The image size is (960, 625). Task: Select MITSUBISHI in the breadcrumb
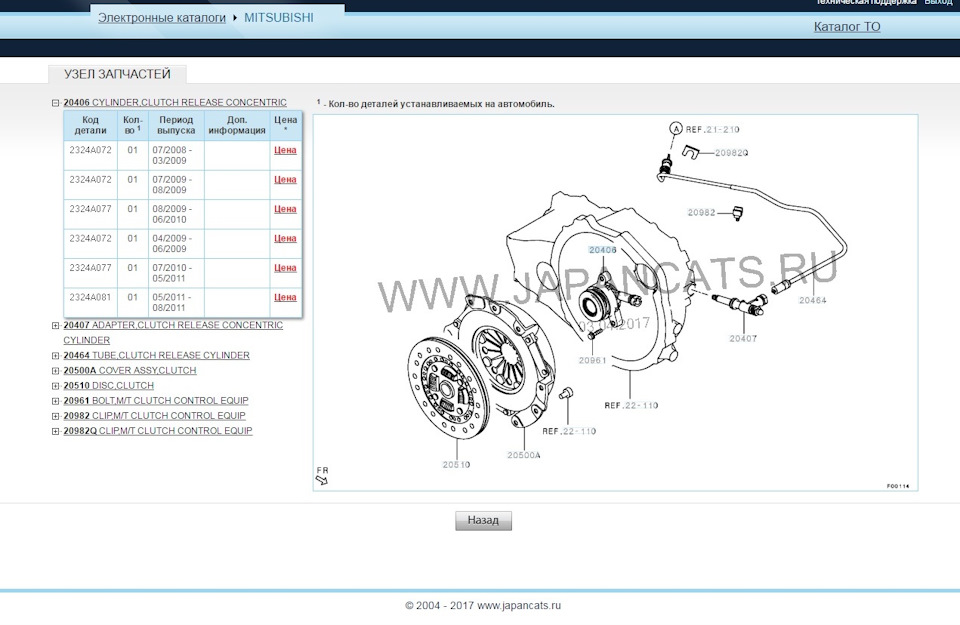click(x=277, y=17)
